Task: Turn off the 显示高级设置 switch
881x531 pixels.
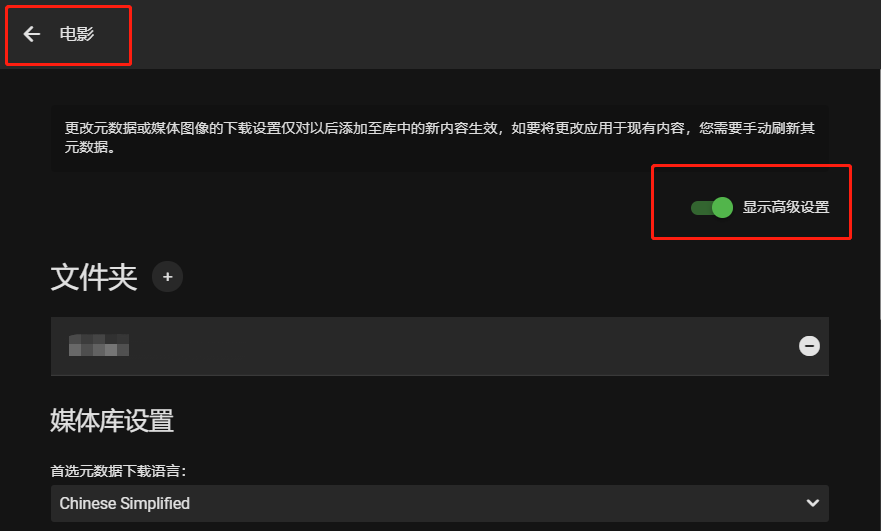Action: pos(711,207)
